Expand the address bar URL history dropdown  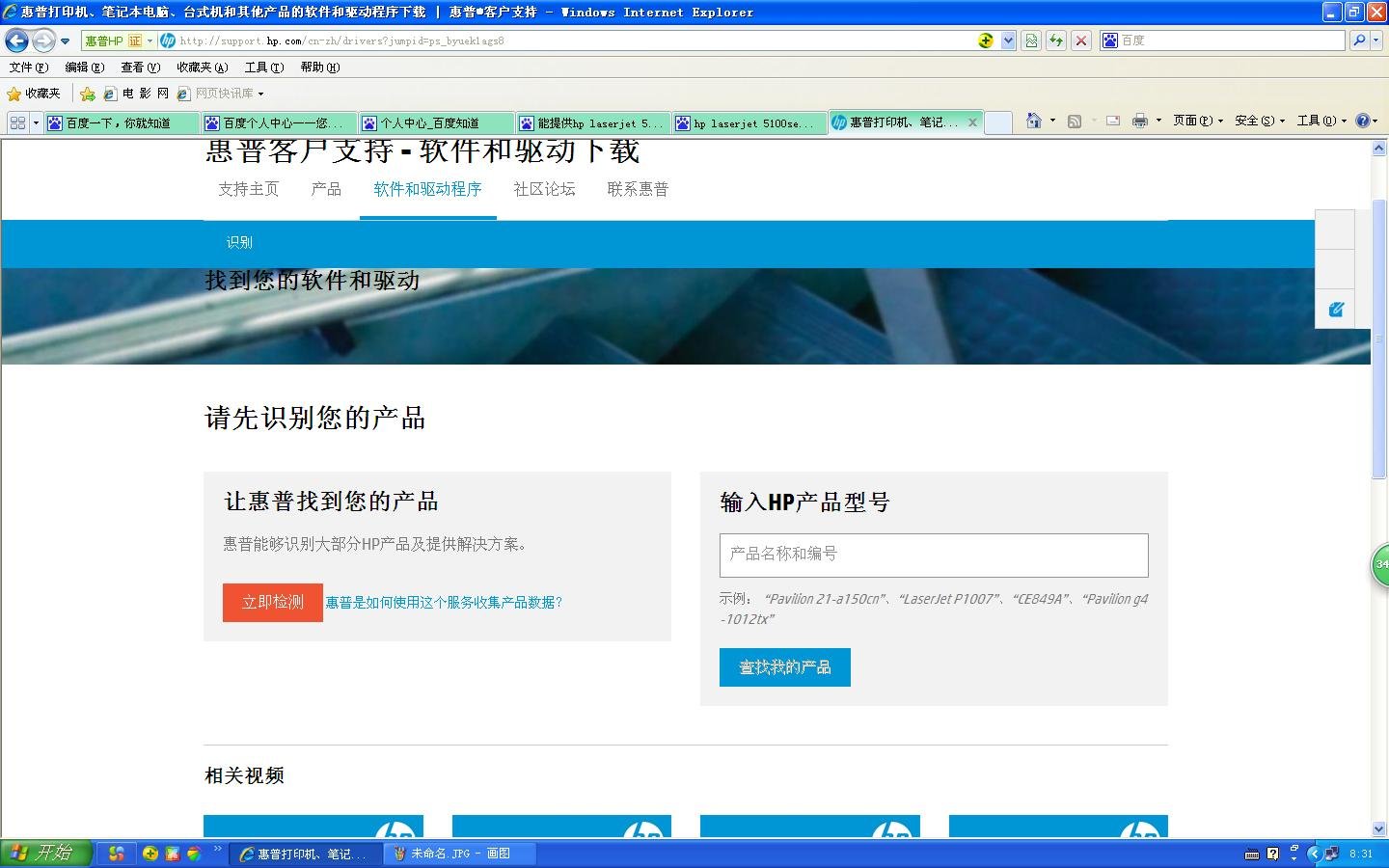click(x=1008, y=41)
